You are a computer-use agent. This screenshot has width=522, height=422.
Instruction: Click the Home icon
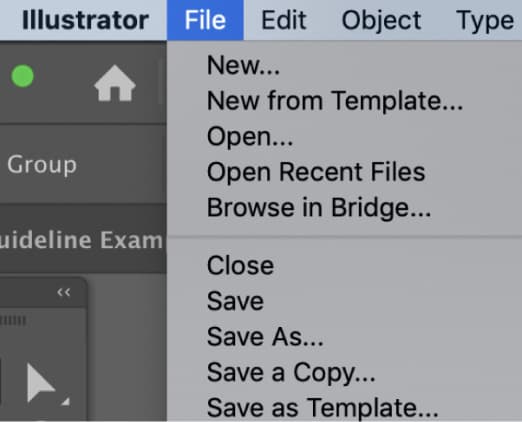[115, 83]
